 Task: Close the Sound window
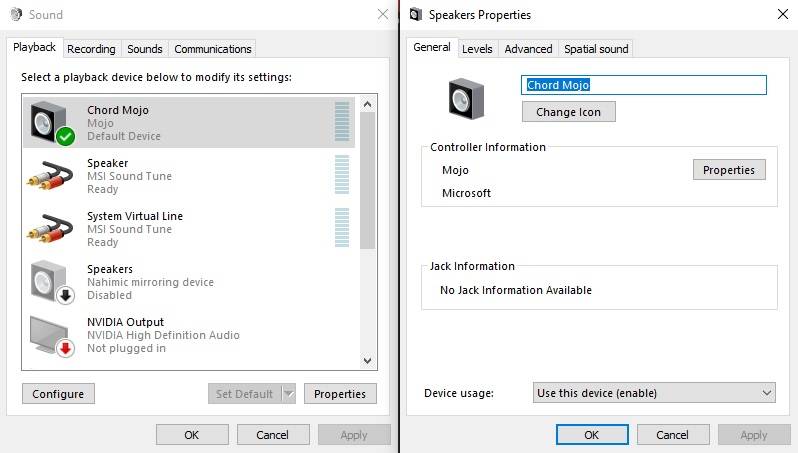tap(383, 14)
